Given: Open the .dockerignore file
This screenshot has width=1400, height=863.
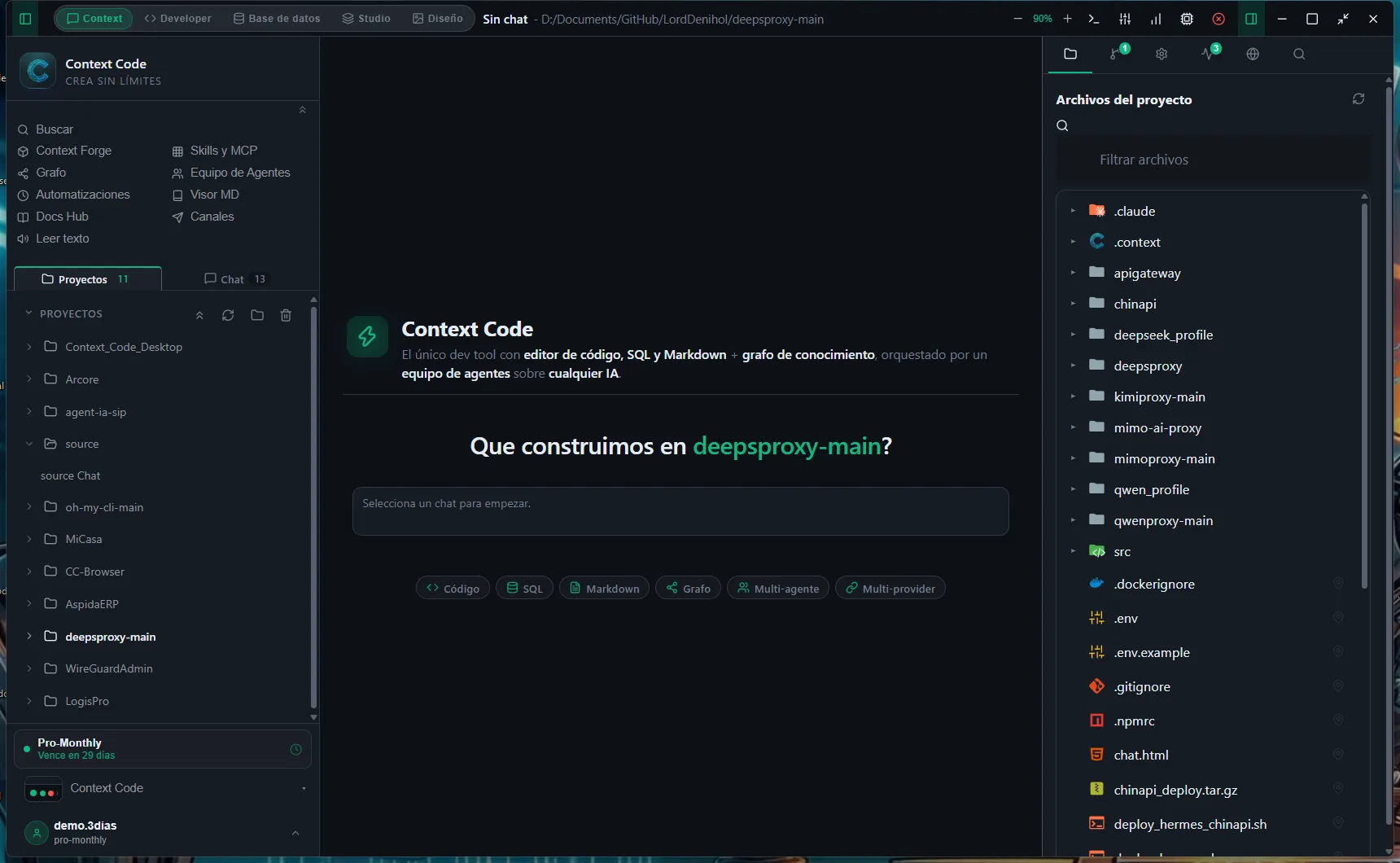Looking at the screenshot, I should click(x=1153, y=584).
